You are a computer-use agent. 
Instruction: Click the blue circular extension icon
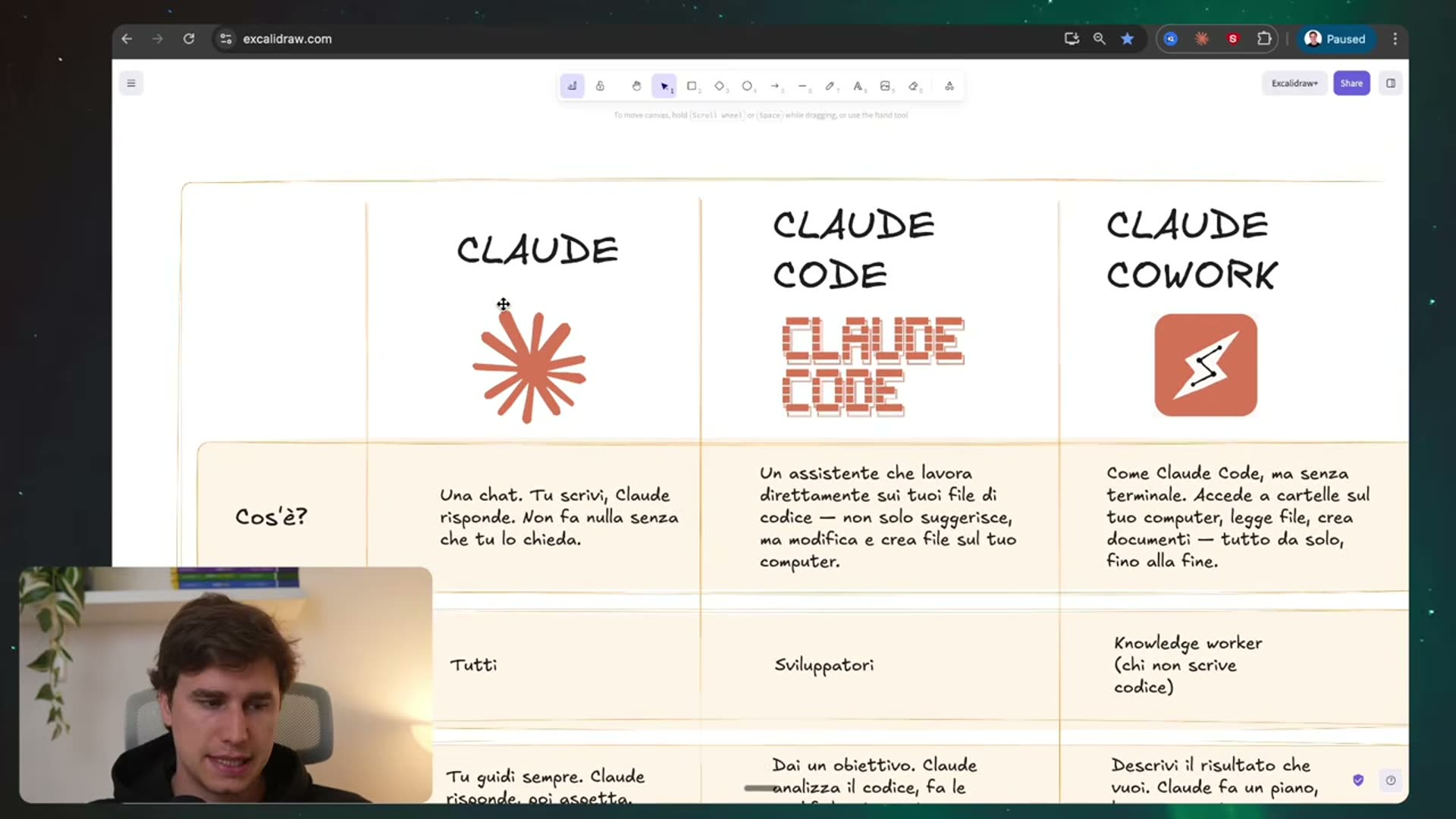coord(1171,39)
